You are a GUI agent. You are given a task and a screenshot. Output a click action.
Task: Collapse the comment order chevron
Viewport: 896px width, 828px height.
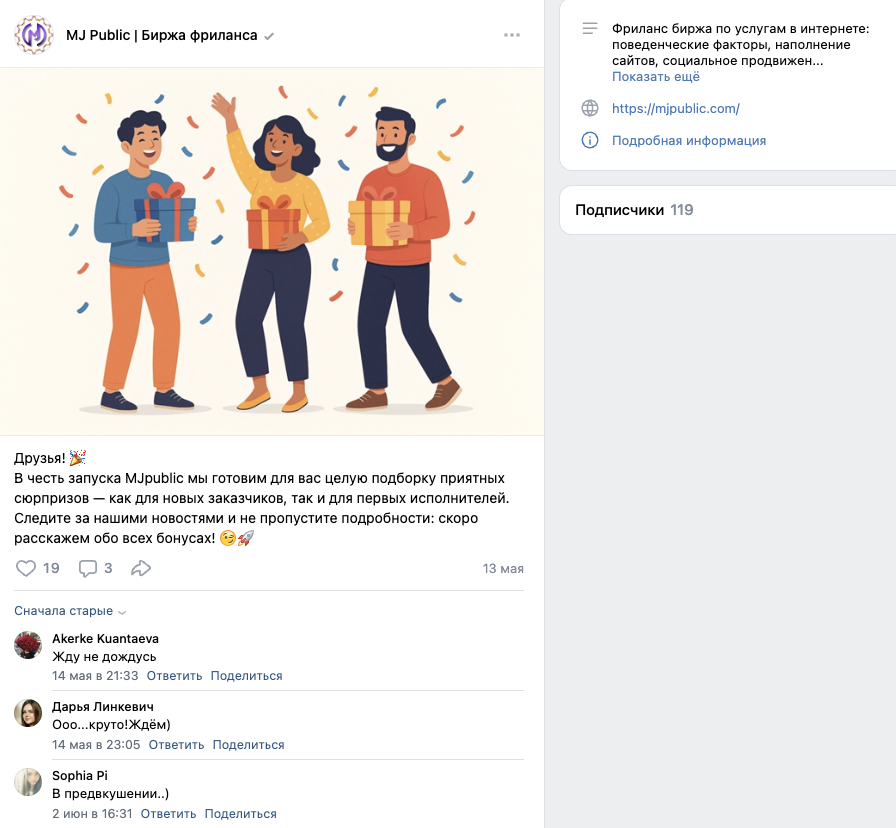(123, 611)
